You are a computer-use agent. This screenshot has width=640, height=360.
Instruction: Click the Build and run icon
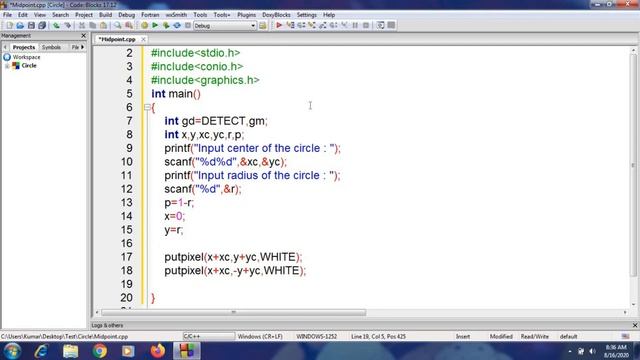166,25
